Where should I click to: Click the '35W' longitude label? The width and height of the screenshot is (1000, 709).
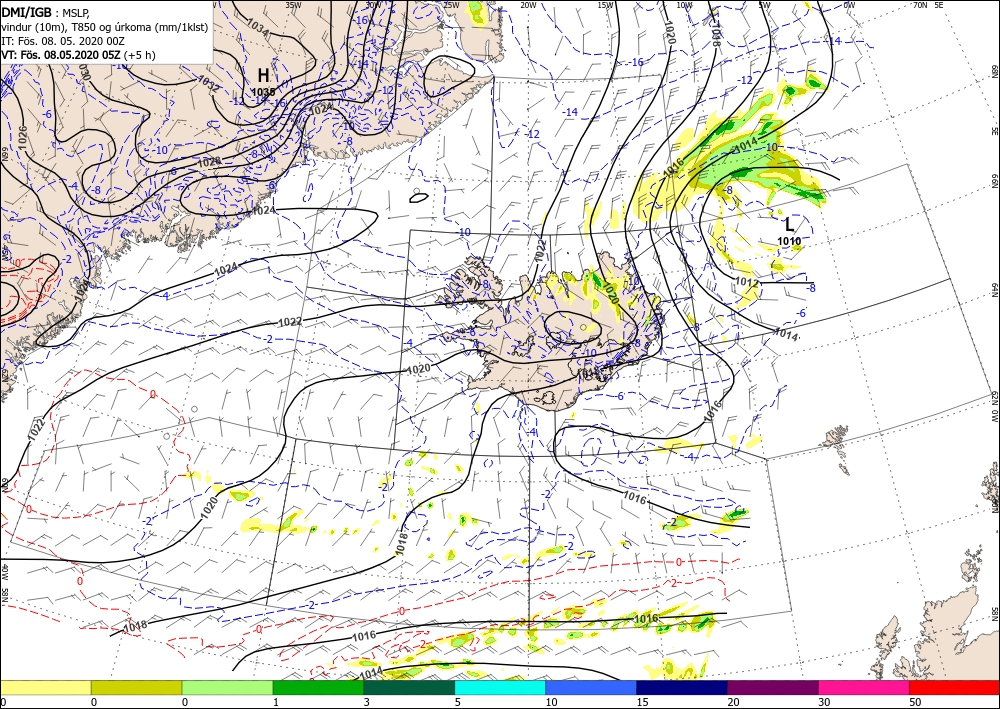coord(293,5)
